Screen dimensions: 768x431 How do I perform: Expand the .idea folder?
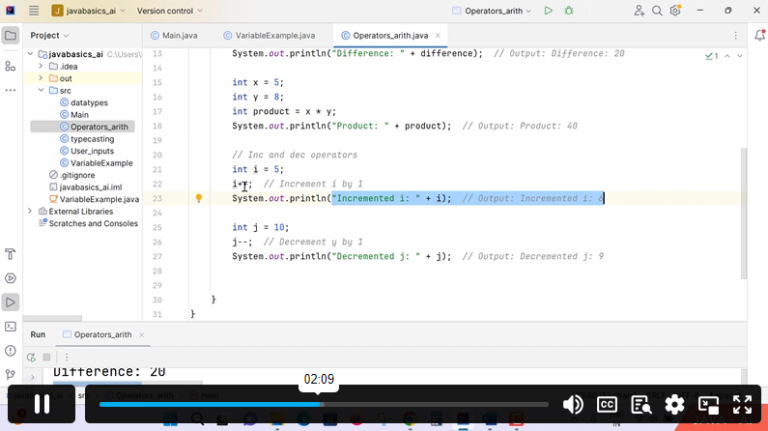[x=41, y=66]
